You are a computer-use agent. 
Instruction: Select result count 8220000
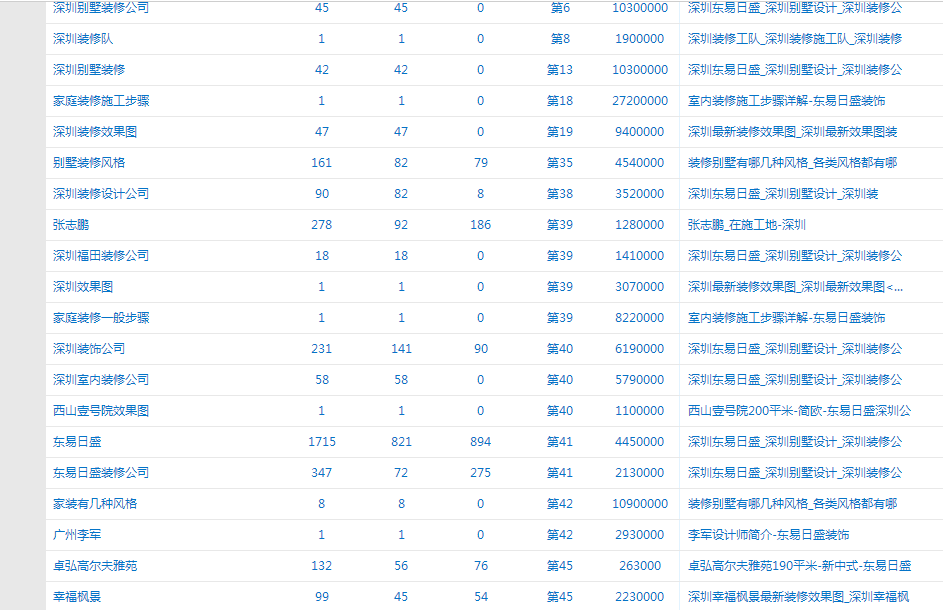(640, 318)
